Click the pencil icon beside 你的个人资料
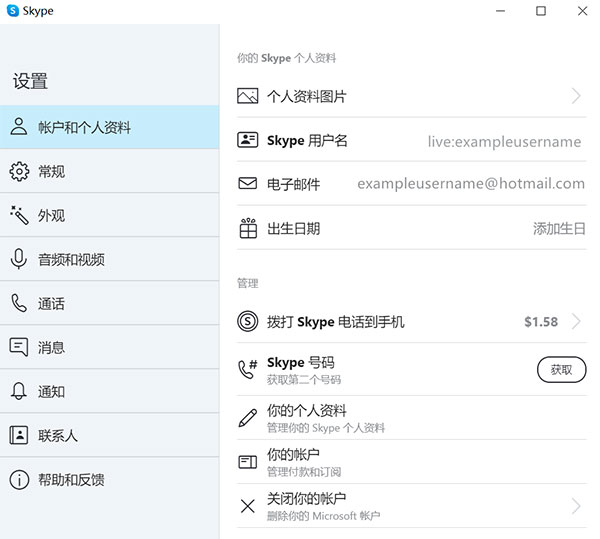Screen dimensions: 600x539 [x=248, y=418]
